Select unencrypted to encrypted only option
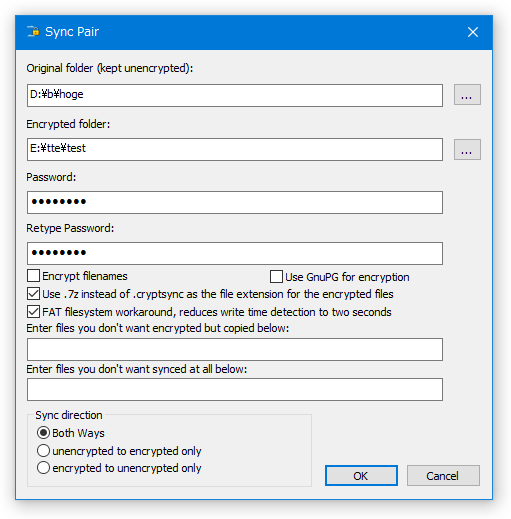 (43, 451)
